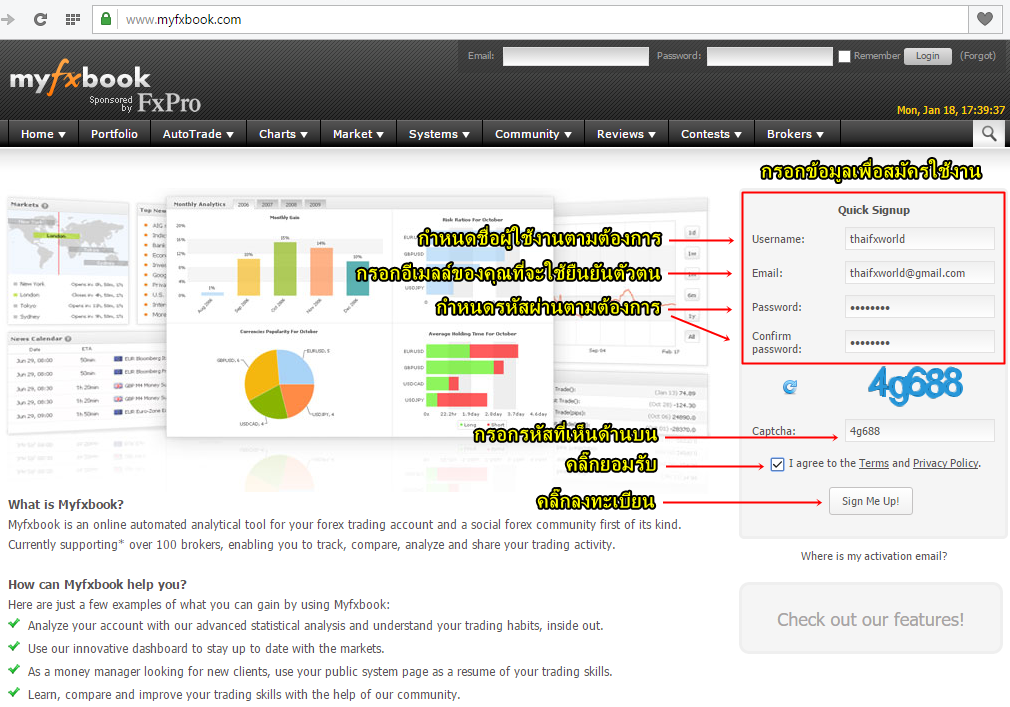Check the agree to Terms checkbox
The width and height of the screenshot is (1010, 707).
point(777,464)
